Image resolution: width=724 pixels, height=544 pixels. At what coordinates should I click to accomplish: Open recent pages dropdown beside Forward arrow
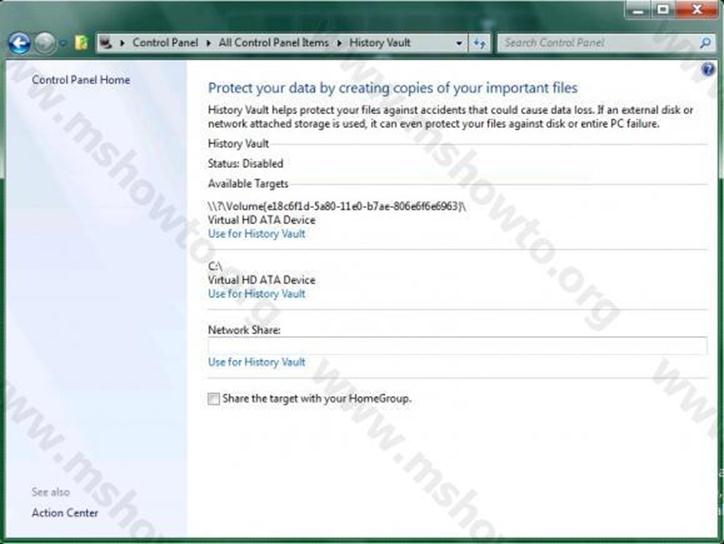63,43
